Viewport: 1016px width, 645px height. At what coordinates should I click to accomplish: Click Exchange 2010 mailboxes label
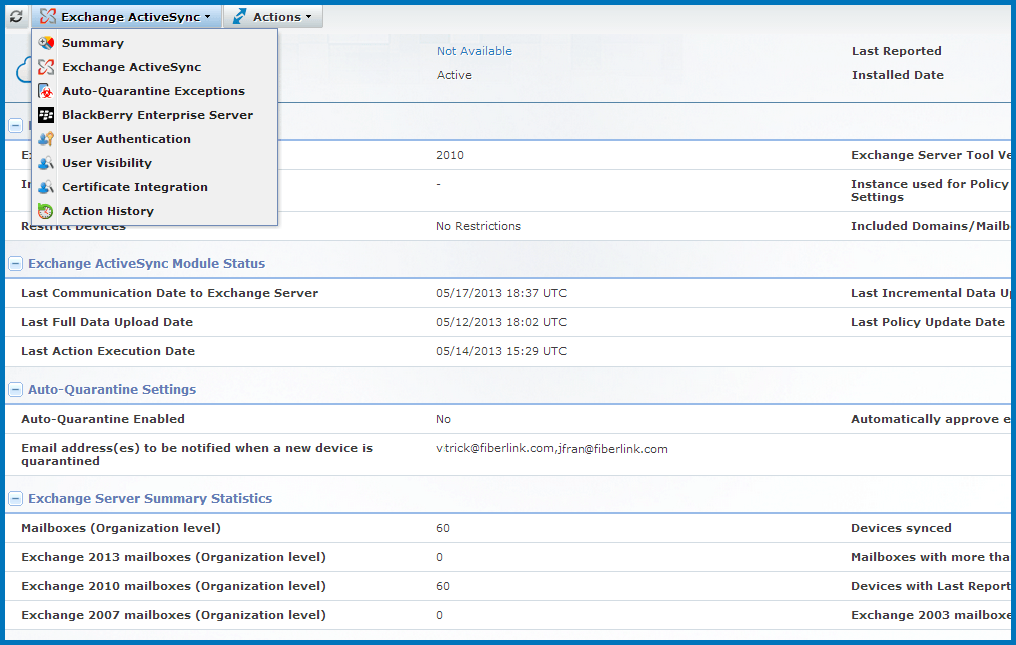[x=174, y=586]
